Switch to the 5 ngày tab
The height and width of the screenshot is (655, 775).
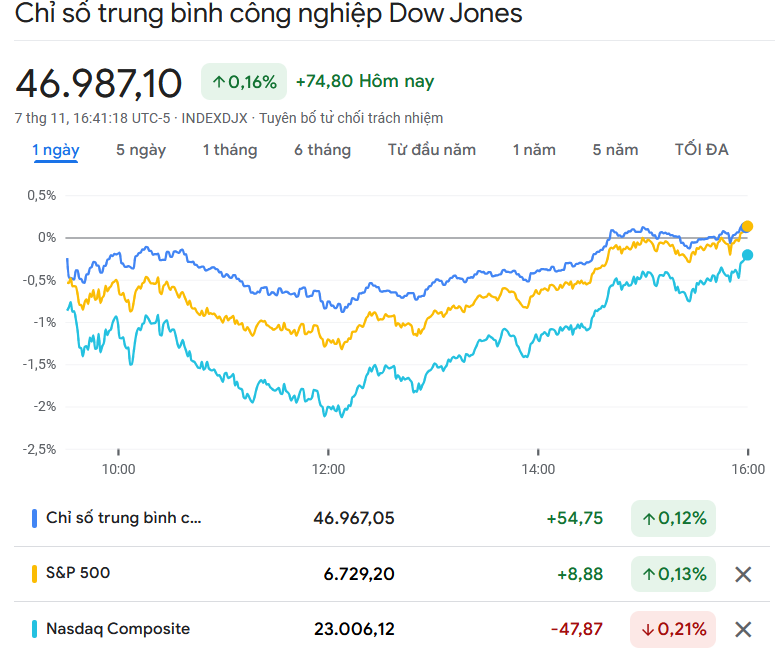(x=141, y=150)
